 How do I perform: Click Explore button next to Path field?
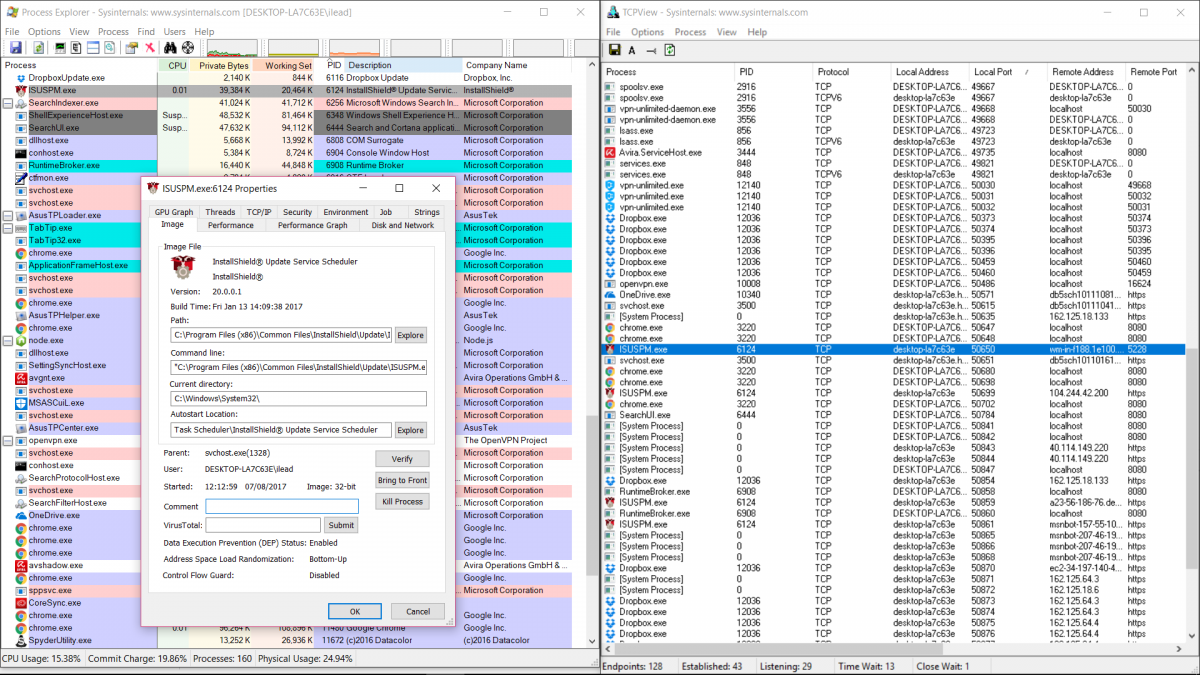point(411,335)
